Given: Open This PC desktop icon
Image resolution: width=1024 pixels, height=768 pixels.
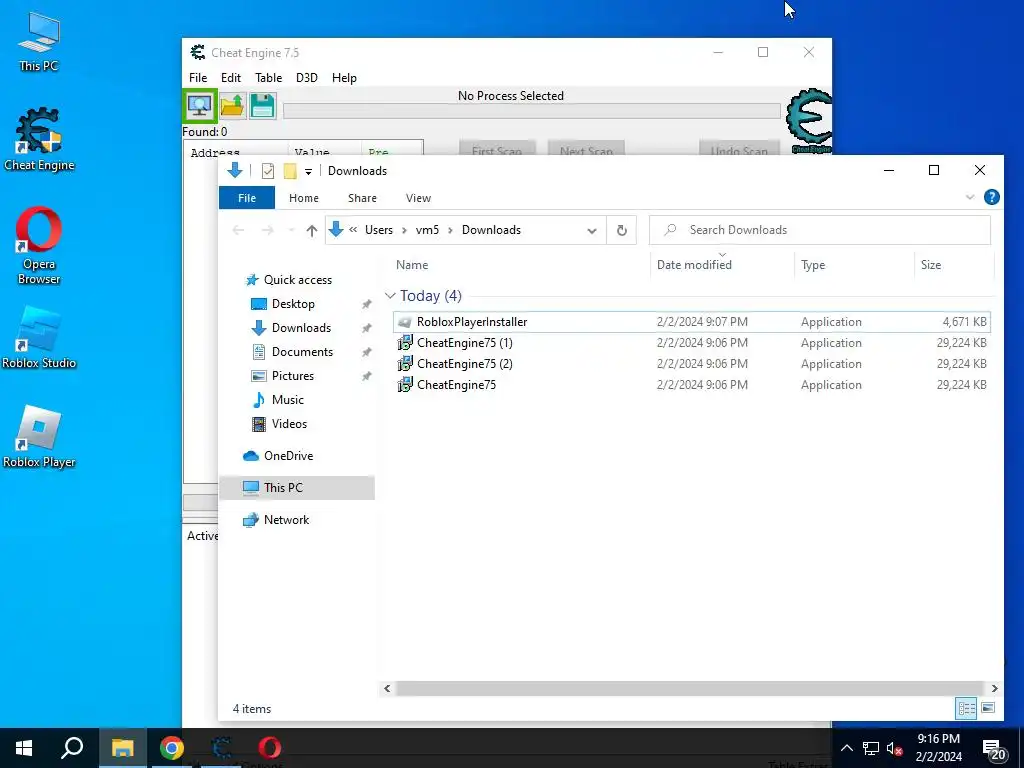Looking at the screenshot, I should (39, 42).
